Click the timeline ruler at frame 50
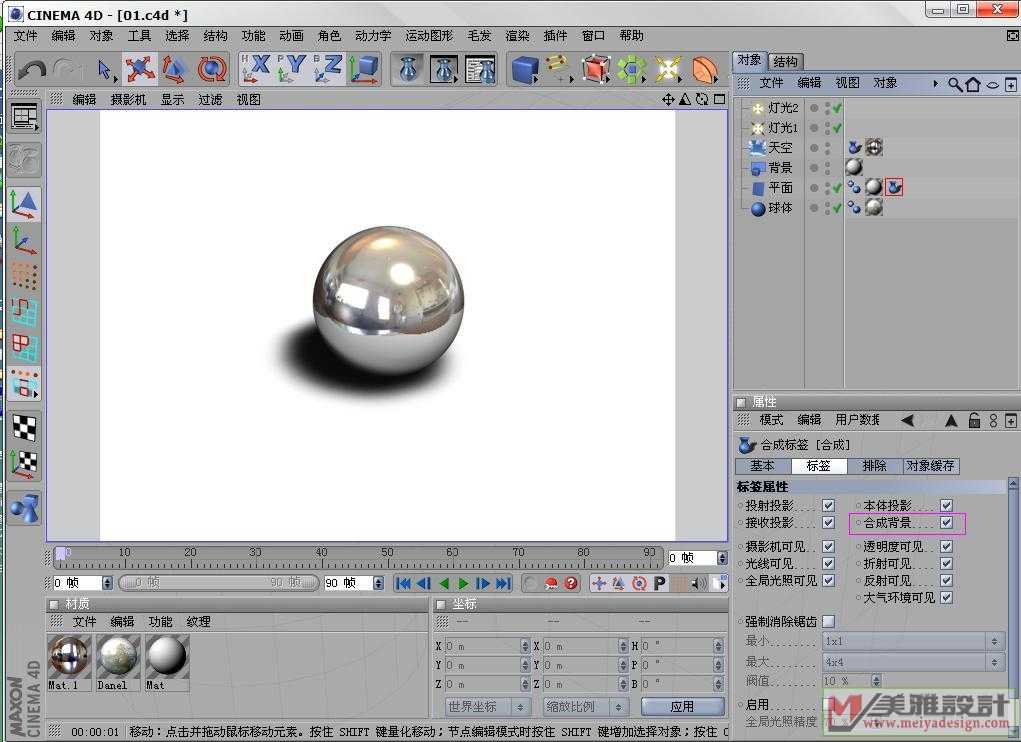Viewport: 1021px width, 742px height. [x=387, y=556]
